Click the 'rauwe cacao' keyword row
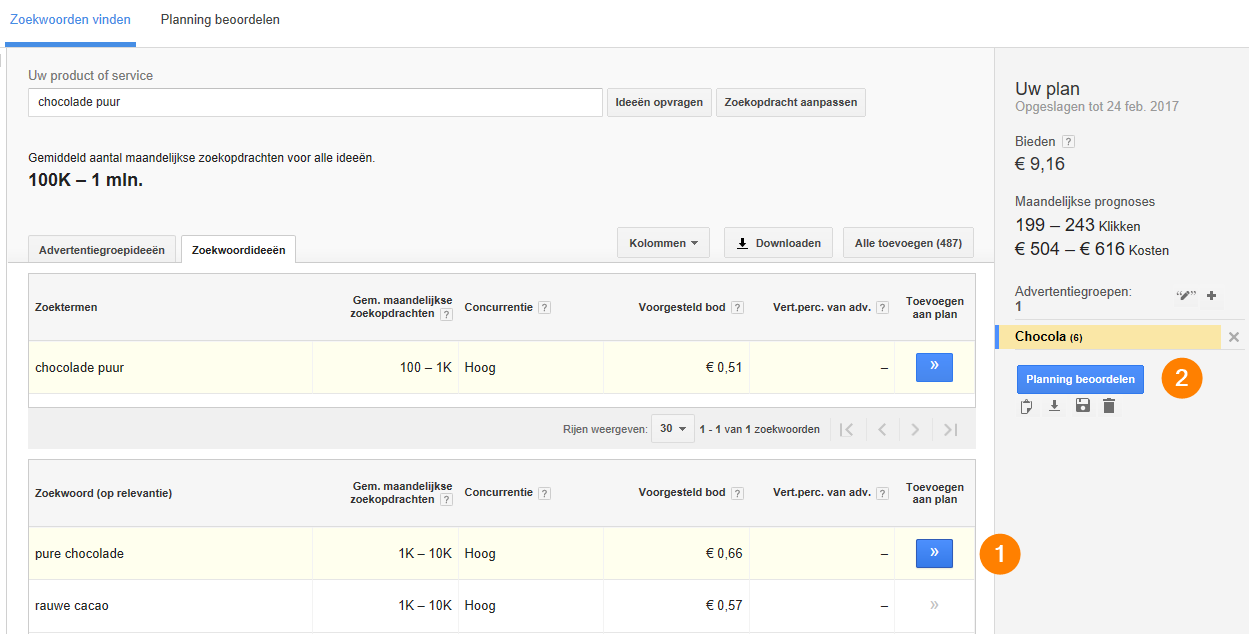 [501, 605]
